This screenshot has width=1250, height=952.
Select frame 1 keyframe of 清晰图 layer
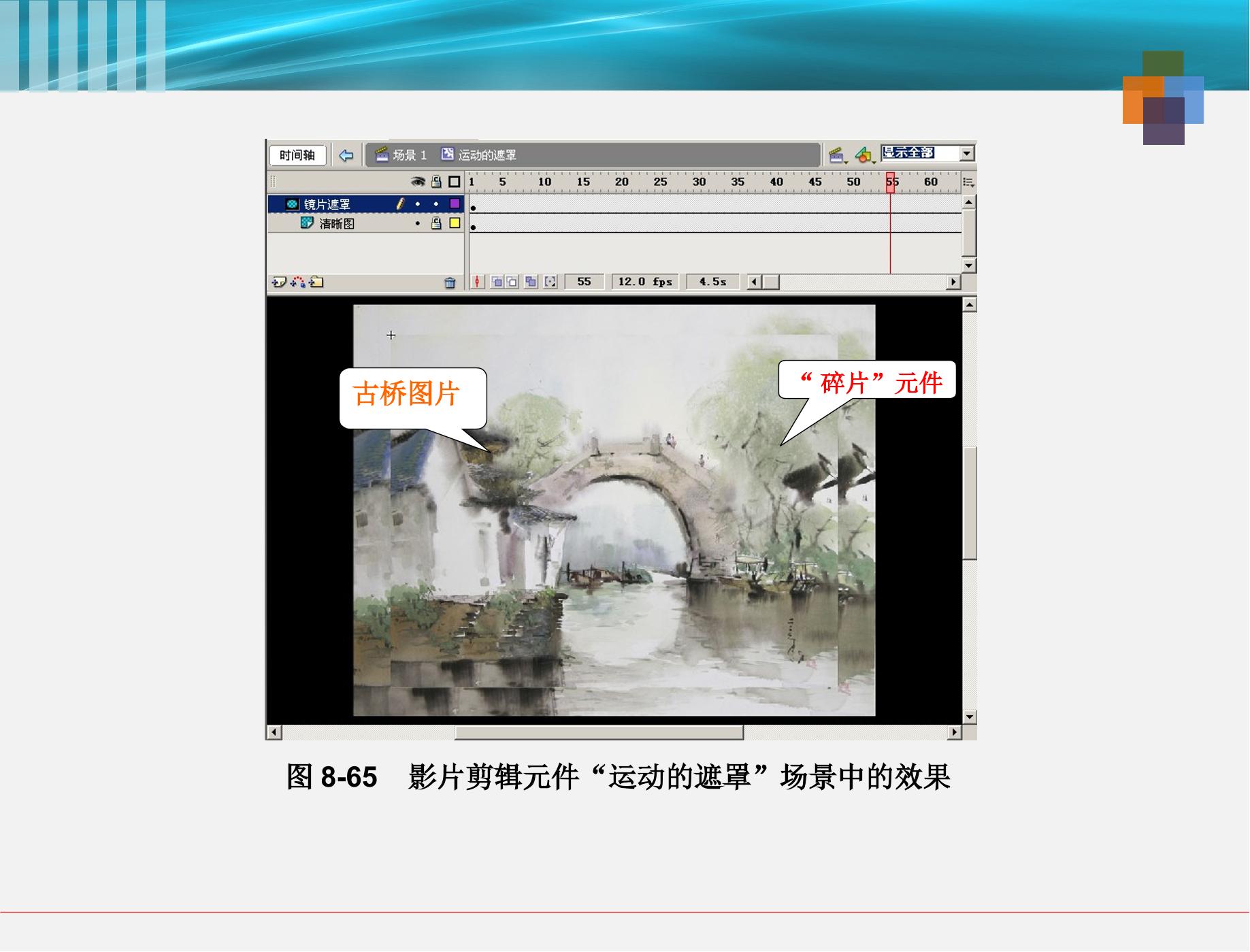(473, 224)
